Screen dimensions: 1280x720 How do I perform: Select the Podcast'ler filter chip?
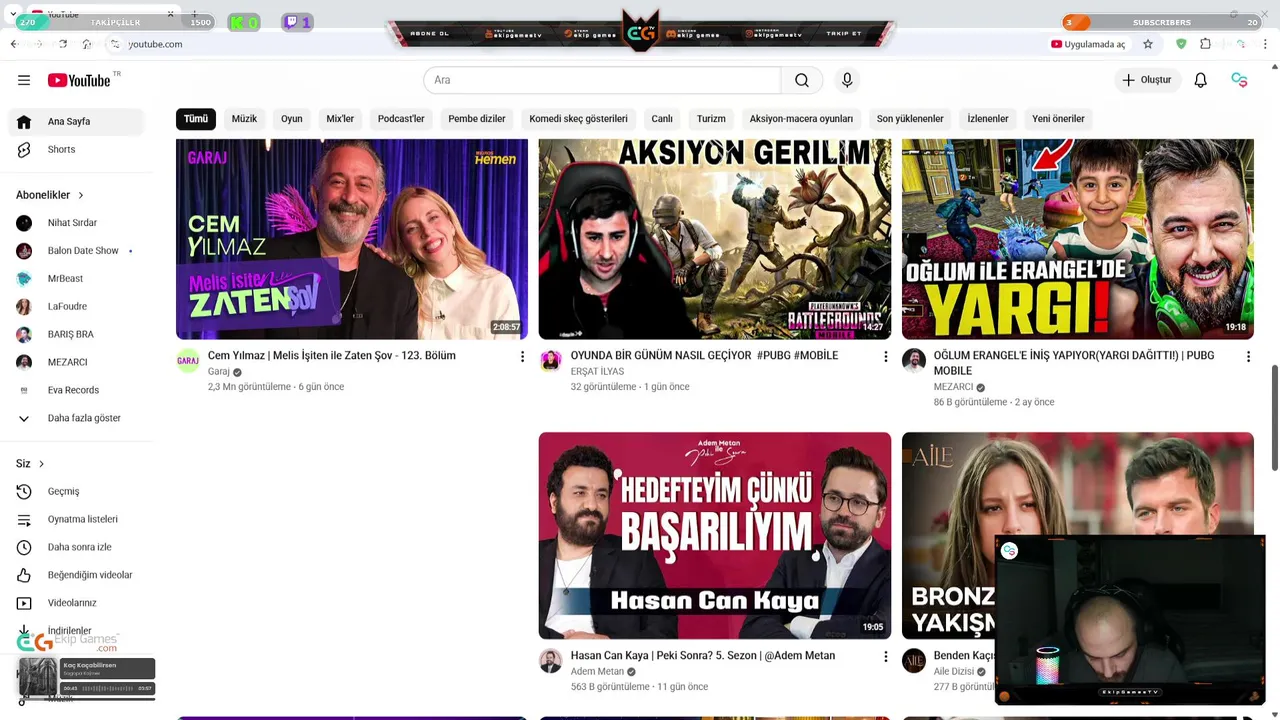pyautogui.click(x=401, y=119)
